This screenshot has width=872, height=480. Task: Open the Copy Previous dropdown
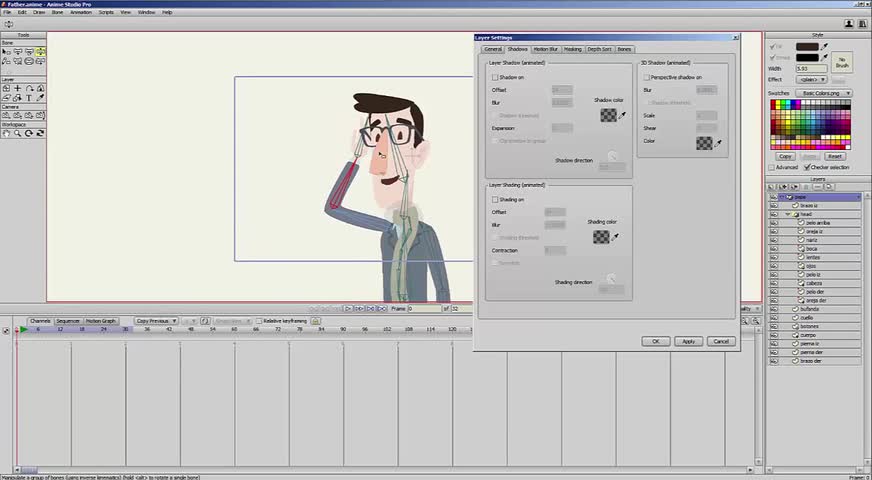point(156,321)
